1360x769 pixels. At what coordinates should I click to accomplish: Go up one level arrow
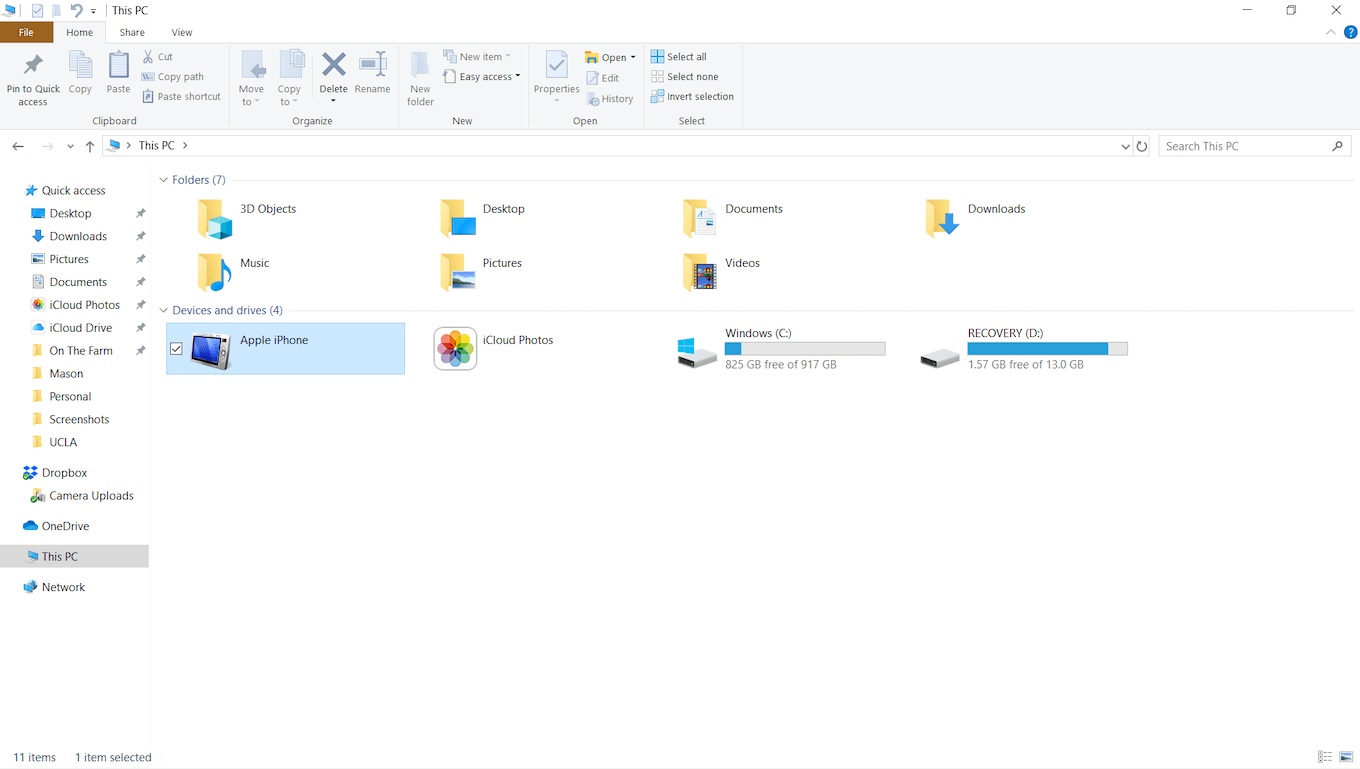tap(90, 146)
